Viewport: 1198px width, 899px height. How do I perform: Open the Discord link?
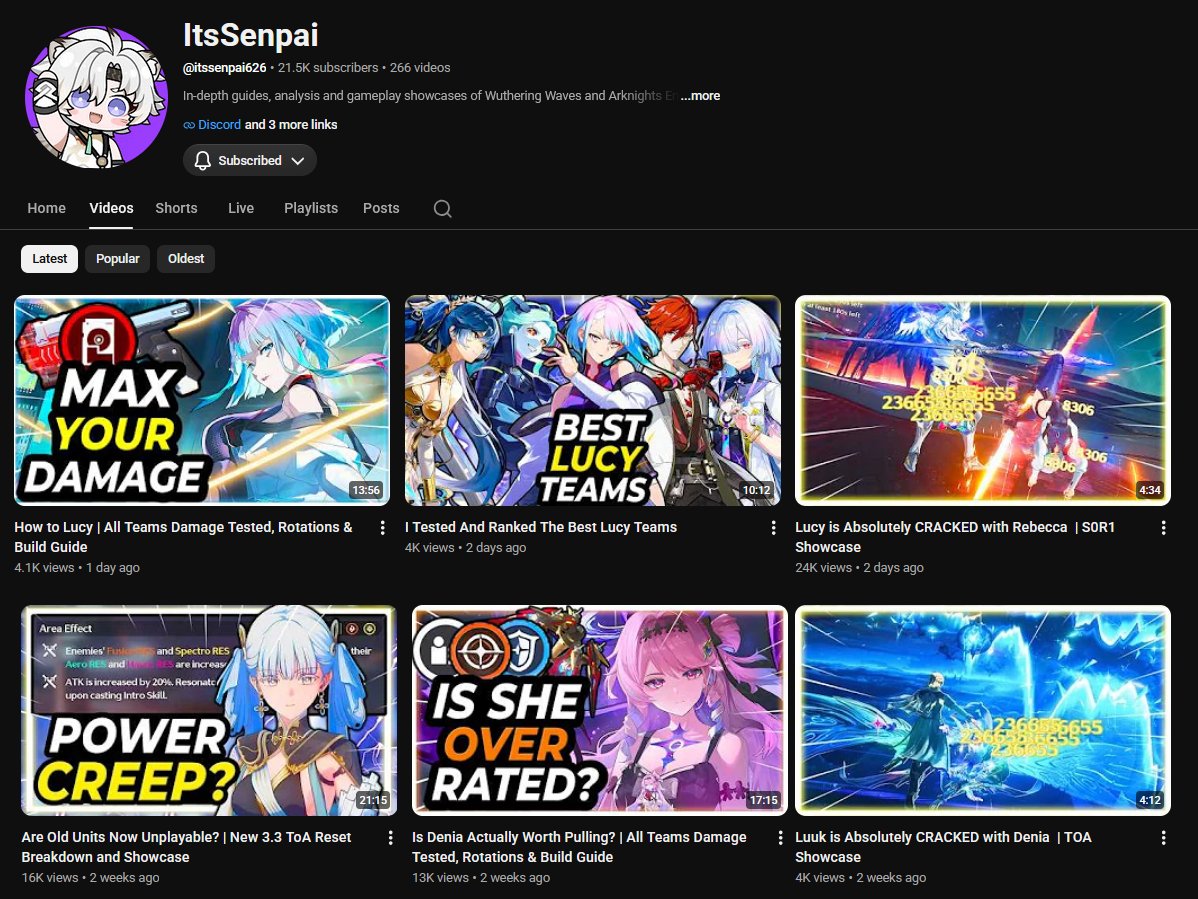pos(219,125)
